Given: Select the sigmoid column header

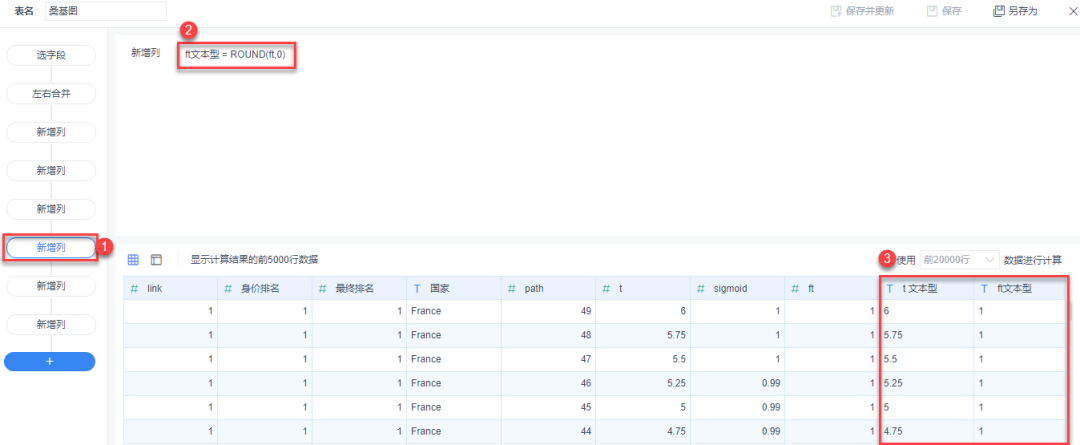Looking at the screenshot, I should (x=737, y=289).
